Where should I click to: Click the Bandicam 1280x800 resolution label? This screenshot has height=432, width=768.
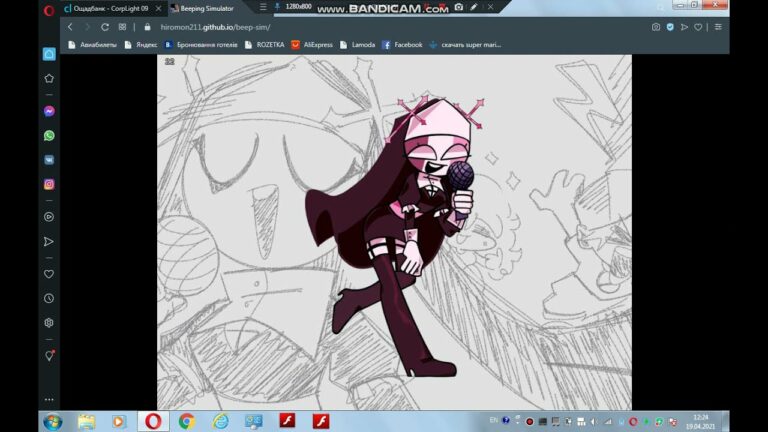click(298, 7)
